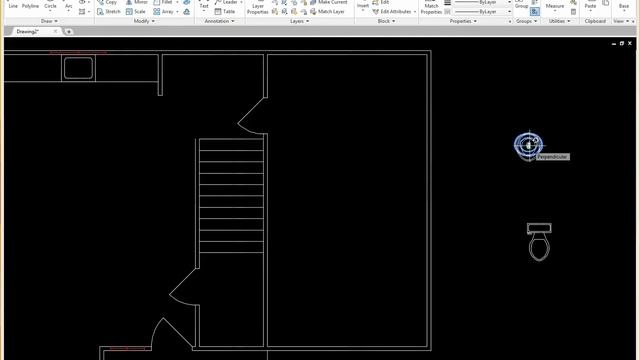Expand the Annotation panel
Screen dimensions: 640x360
tap(219, 21)
